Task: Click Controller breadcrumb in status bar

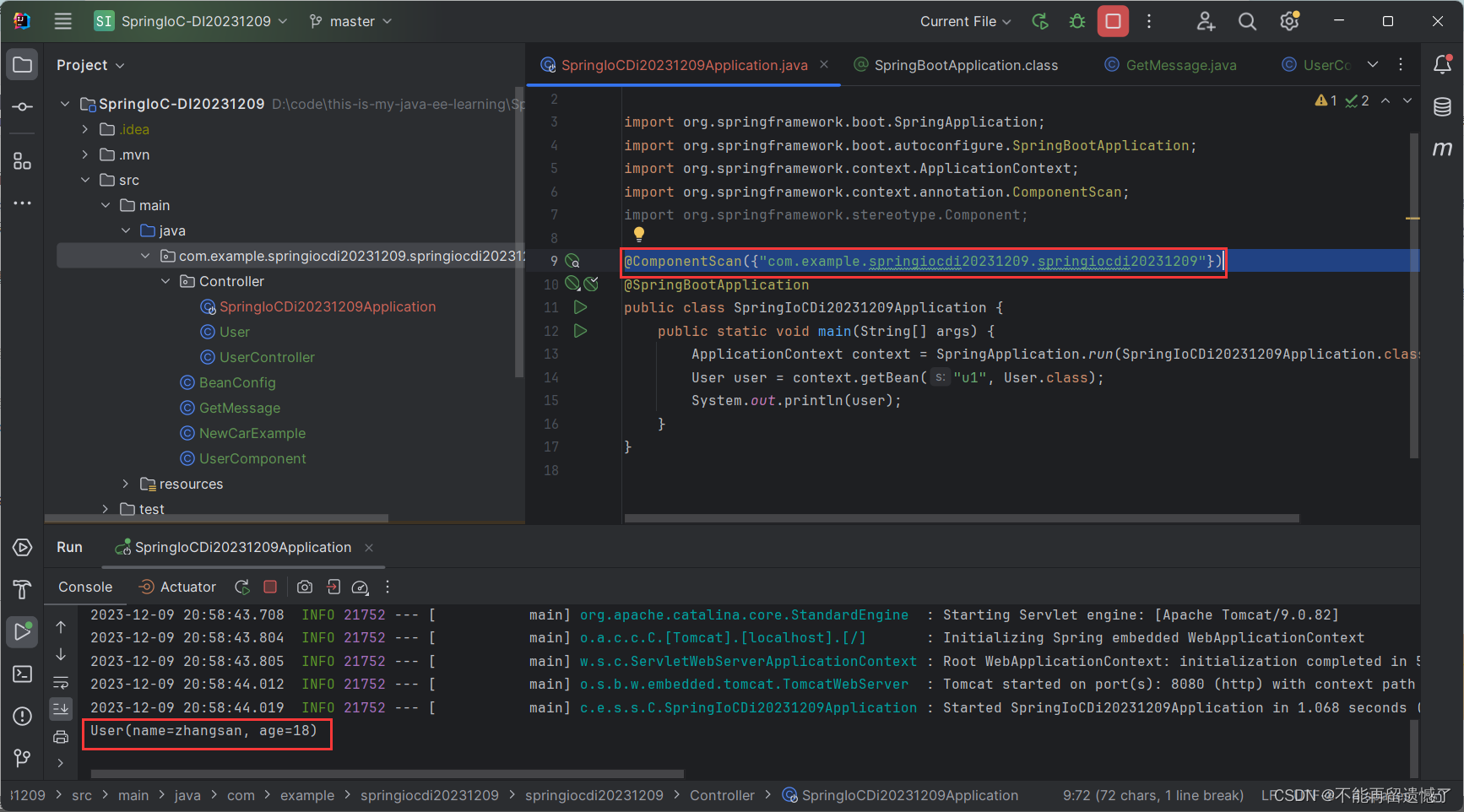Action: point(722,795)
